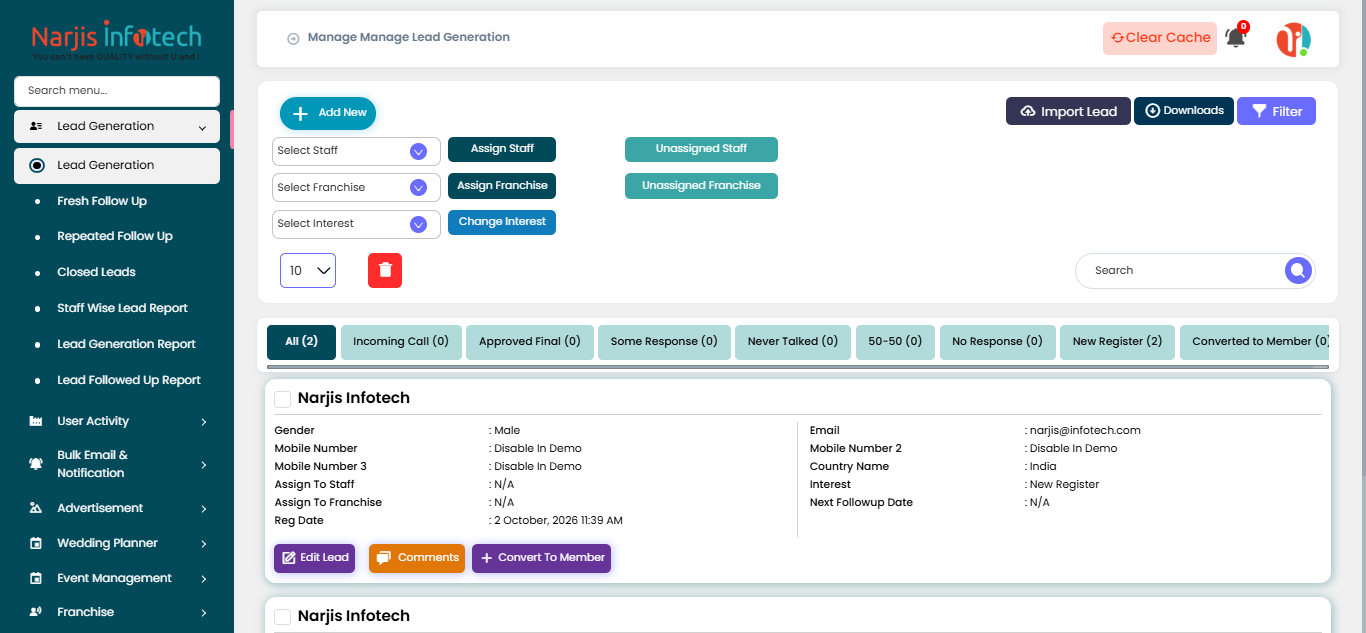This screenshot has width=1366, height=633.
Task: Open Lead Followed Up Report
Action: [x=129, y=380]
